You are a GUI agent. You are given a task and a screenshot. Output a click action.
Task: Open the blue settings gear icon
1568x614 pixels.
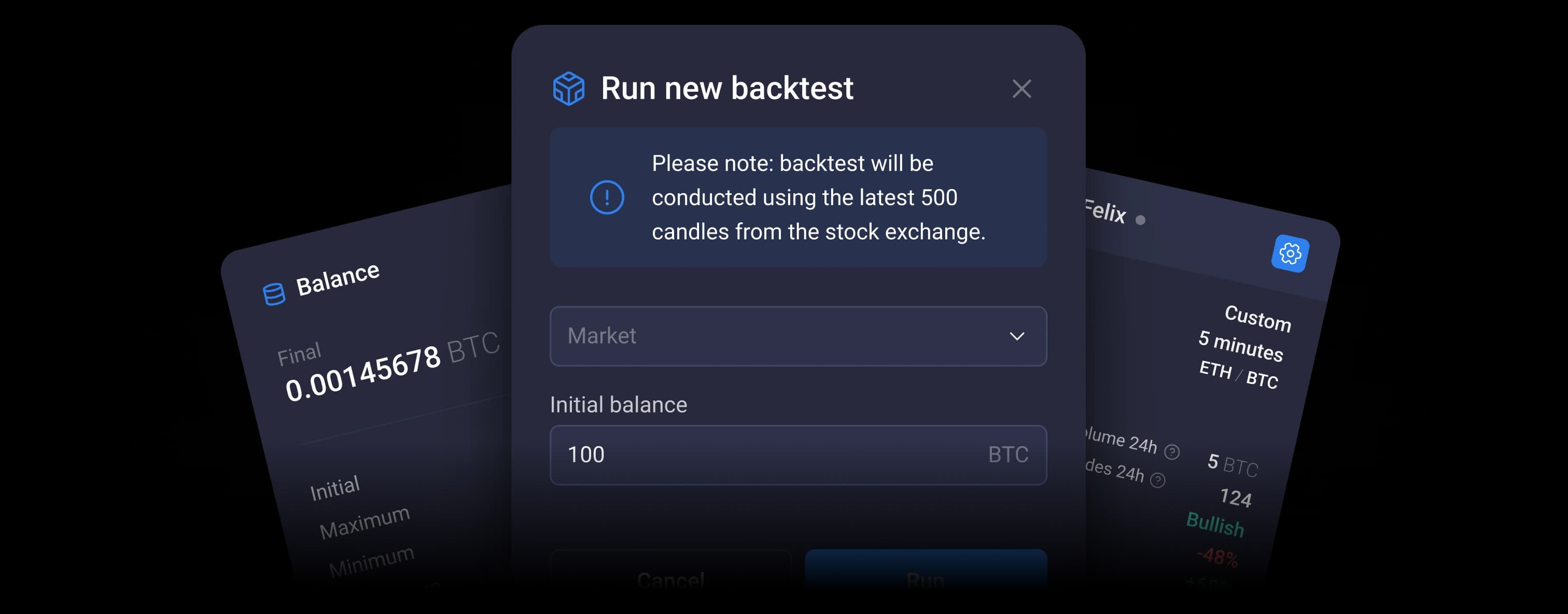[x=1290, y=253]
